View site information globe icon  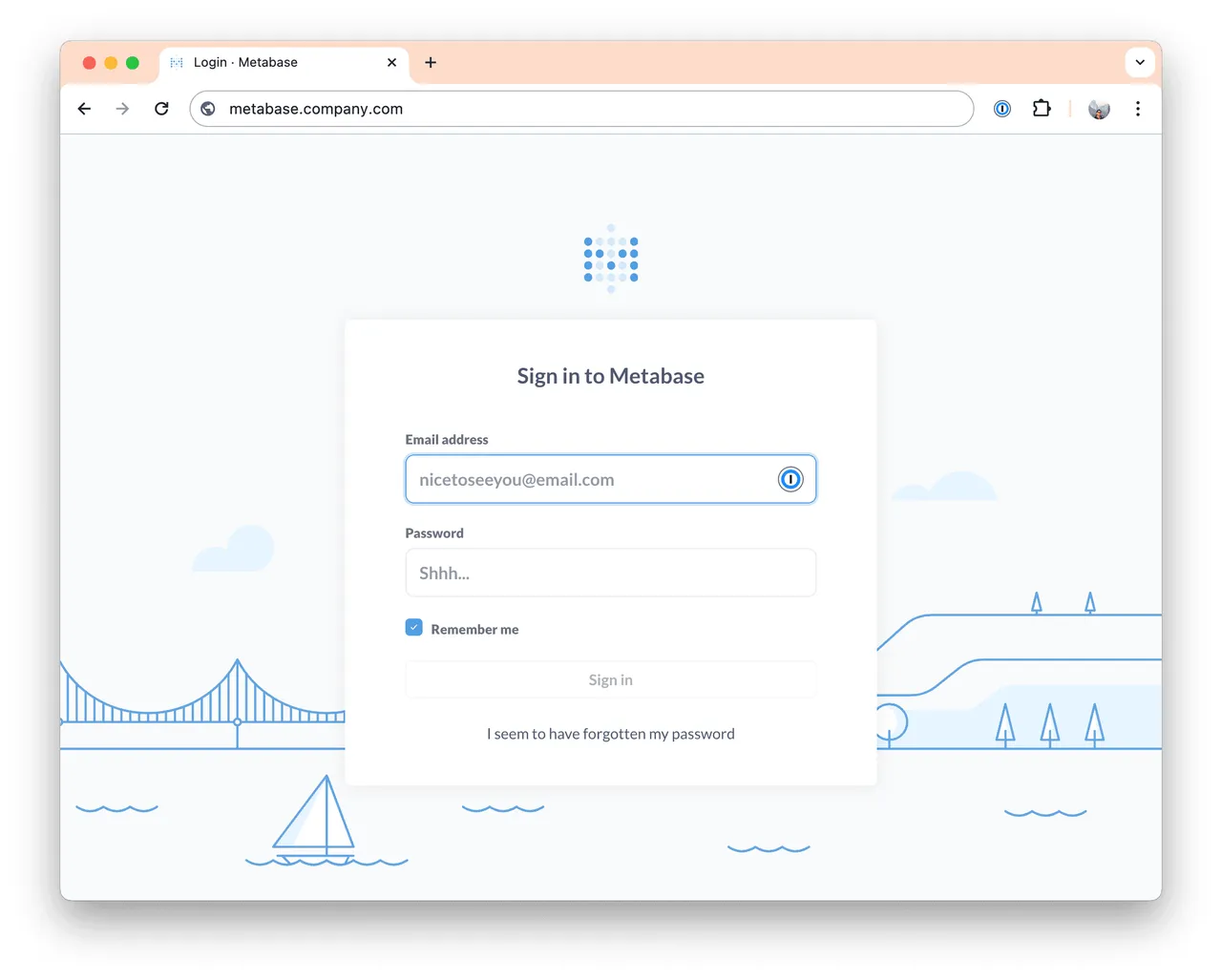208,109
